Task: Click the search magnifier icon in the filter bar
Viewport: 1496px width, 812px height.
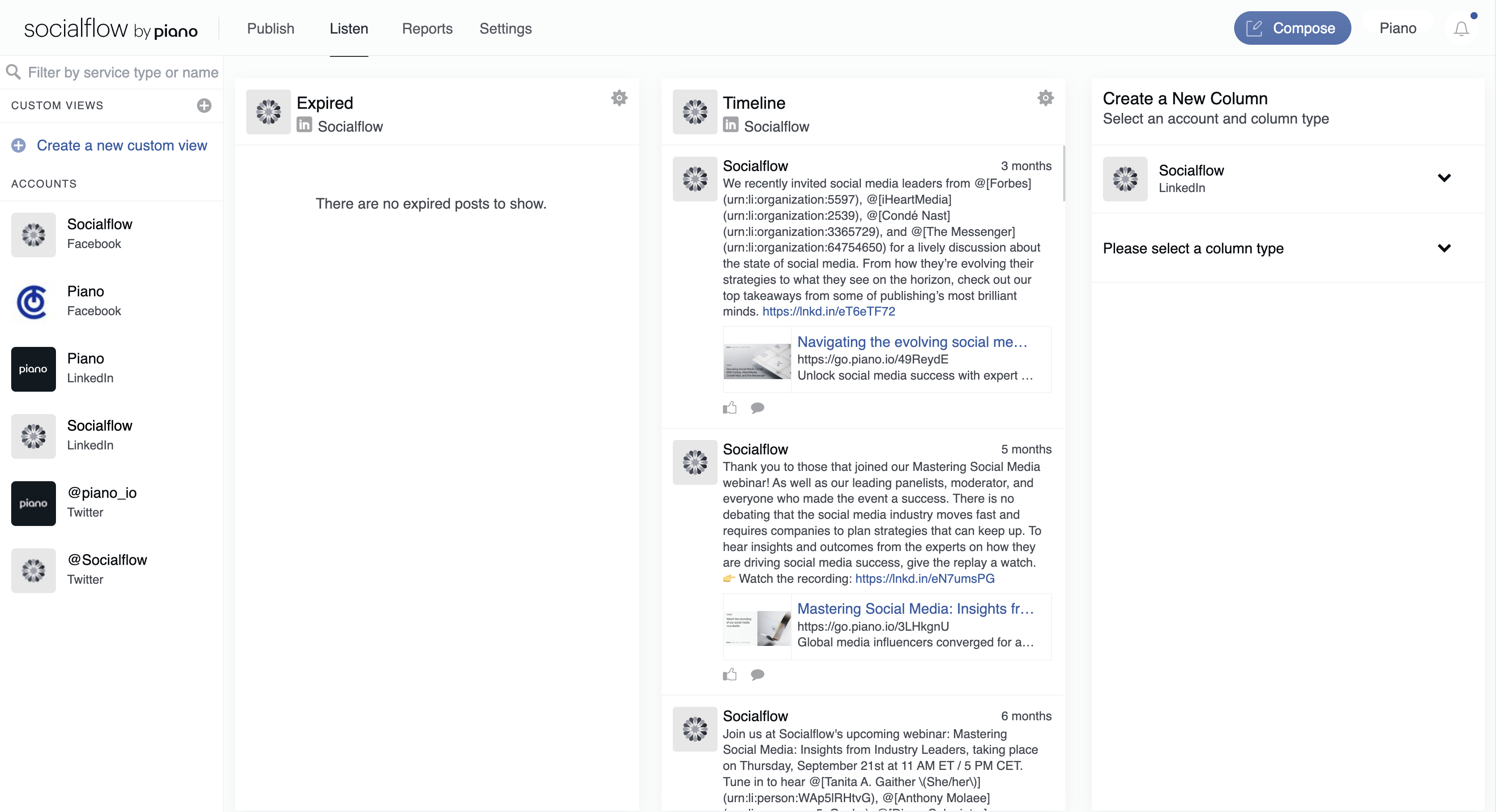Action: click(13, 72)
